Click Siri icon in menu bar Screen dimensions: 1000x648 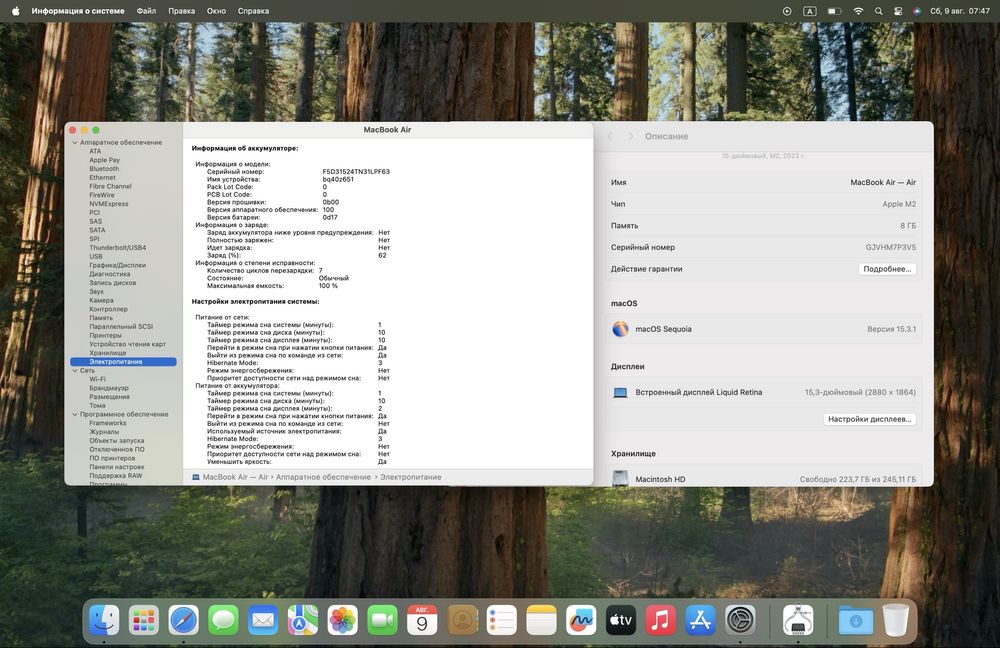pyautogui.click(x=916, y=11)
